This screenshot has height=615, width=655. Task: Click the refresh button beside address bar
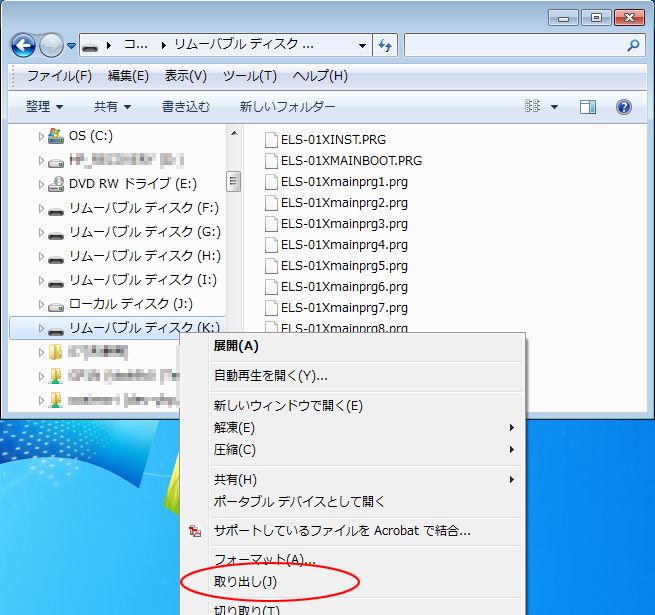click(385, 46)
